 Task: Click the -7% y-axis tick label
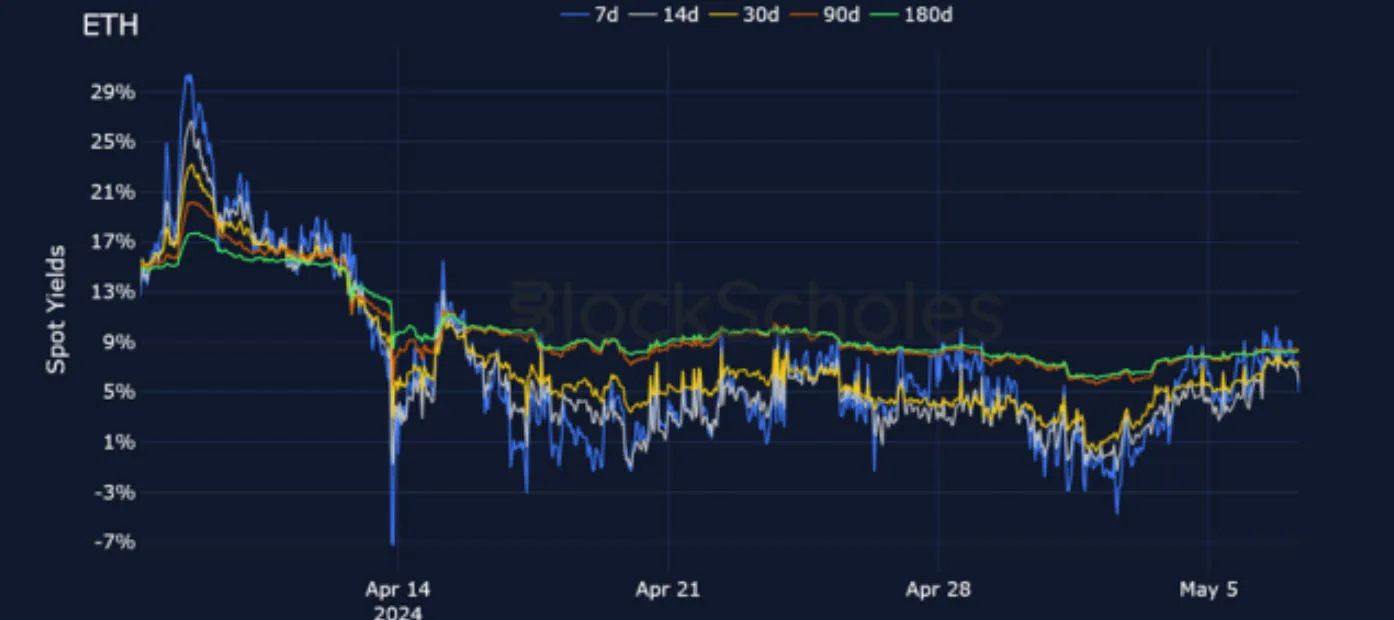(115, 542)
